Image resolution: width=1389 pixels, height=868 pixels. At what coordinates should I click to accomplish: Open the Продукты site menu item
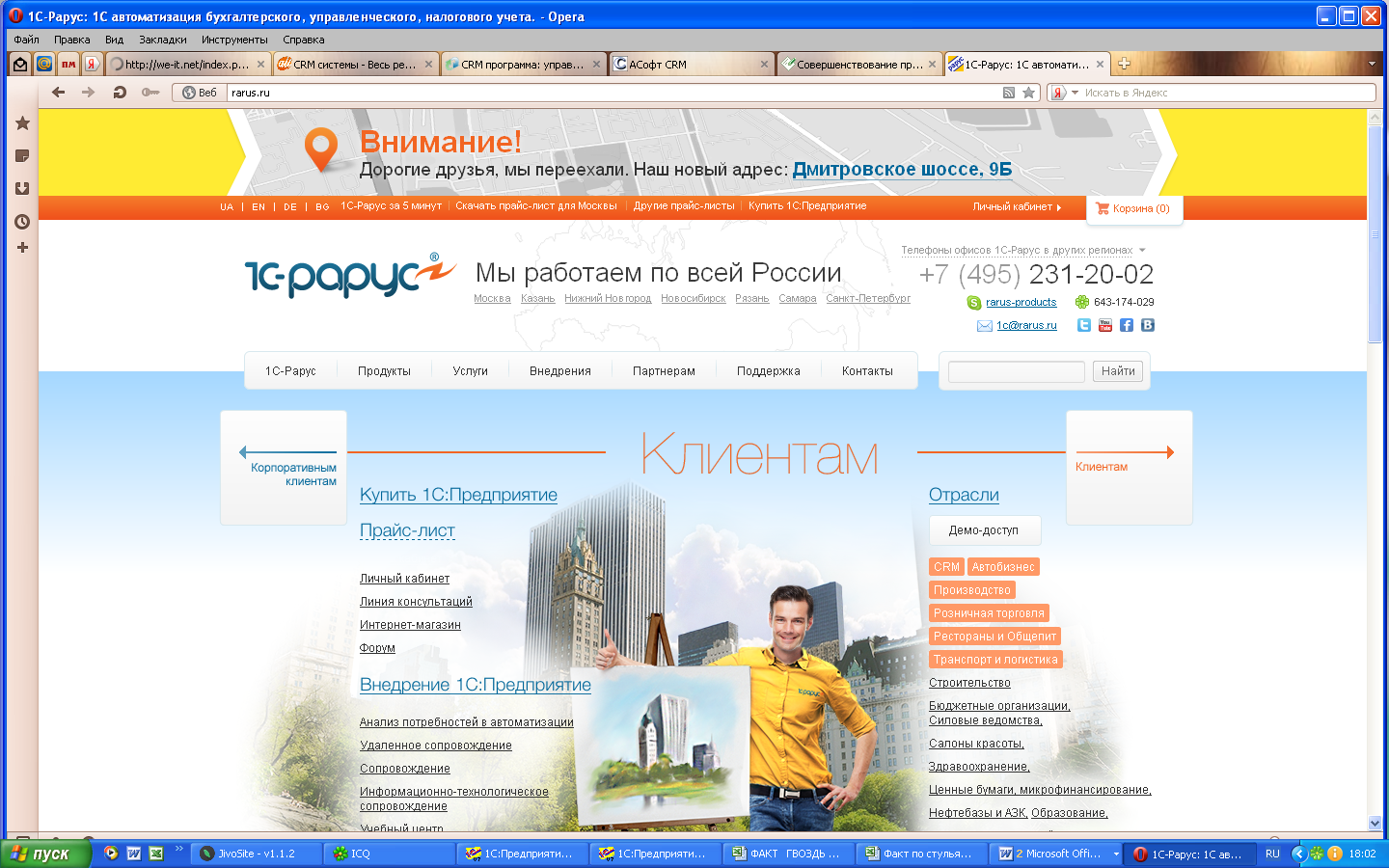pyautogui.click(x=384, y=371)
